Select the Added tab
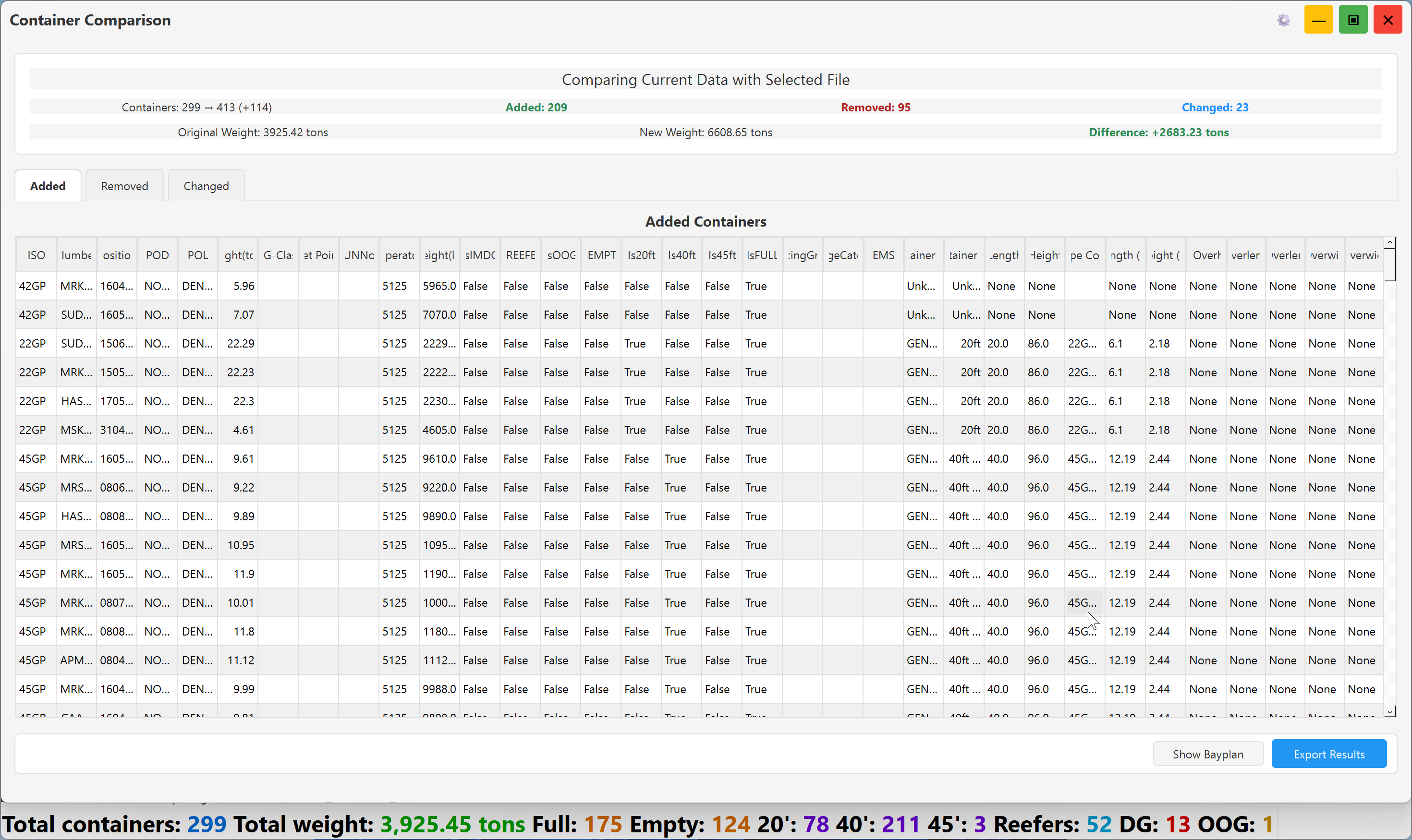The height and width of the screenshot is (840, 1412). click(48, 186)
